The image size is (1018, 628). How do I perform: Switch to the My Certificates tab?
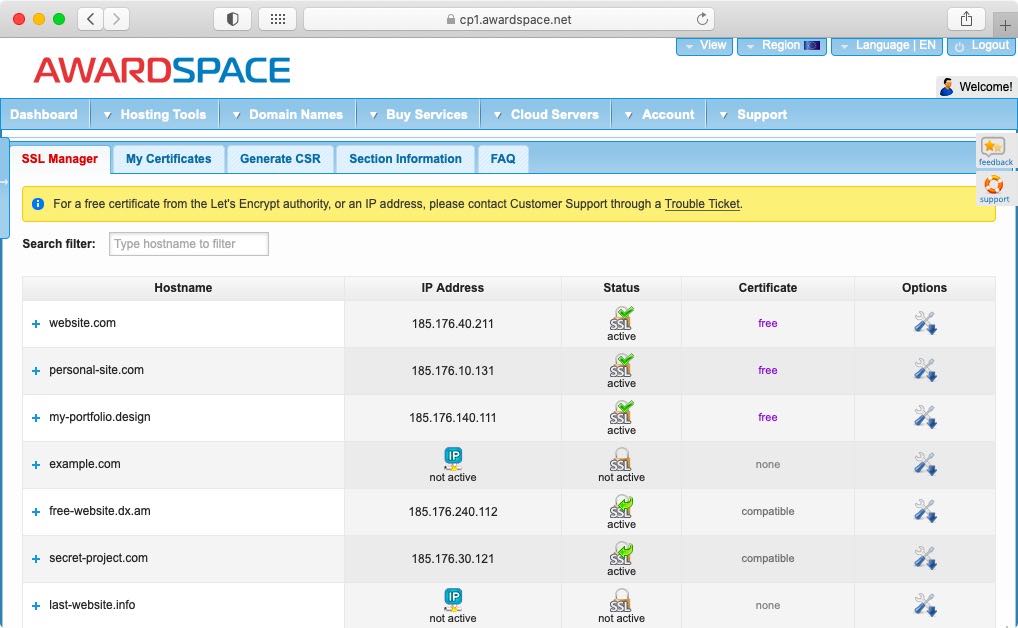168,158
